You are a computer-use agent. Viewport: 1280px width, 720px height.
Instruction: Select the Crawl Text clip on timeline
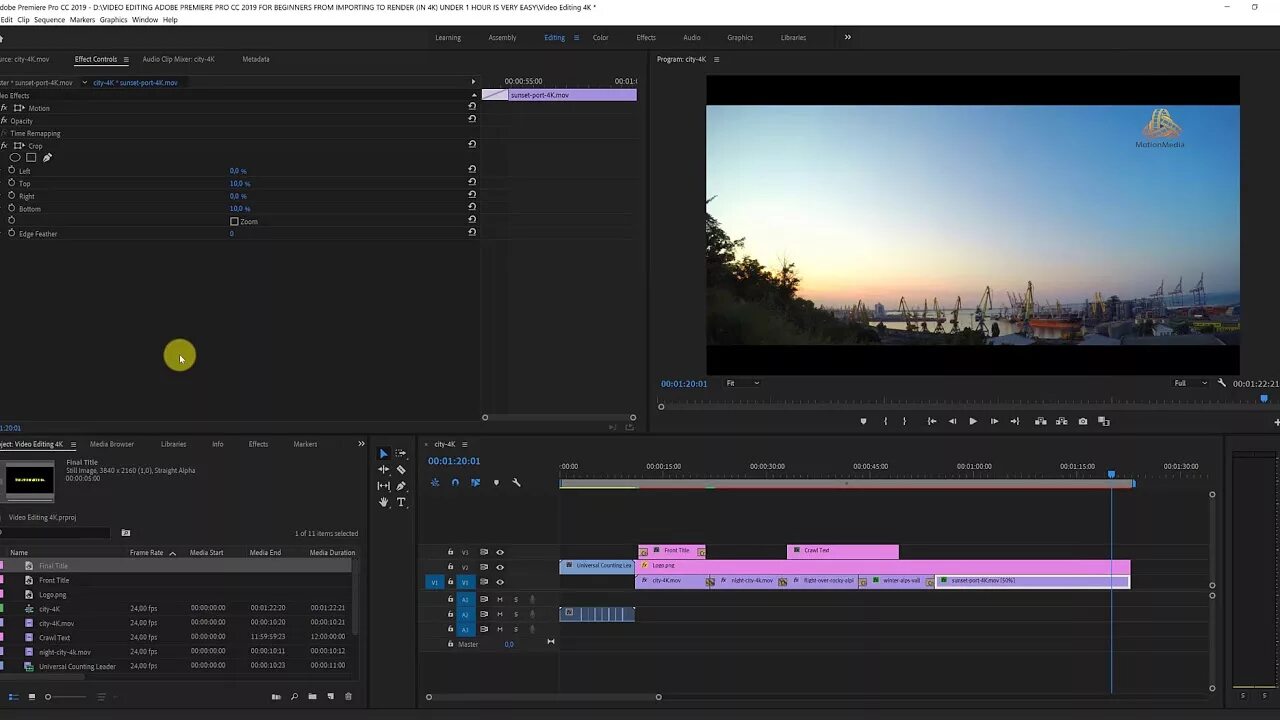tap(842, 551)
